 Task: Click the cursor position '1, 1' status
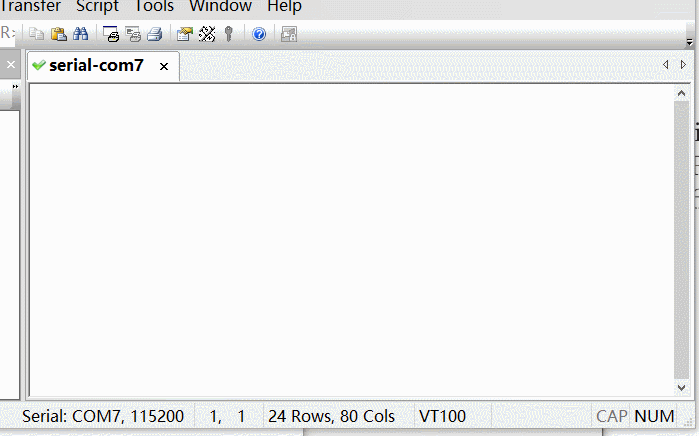pos(227,416)
